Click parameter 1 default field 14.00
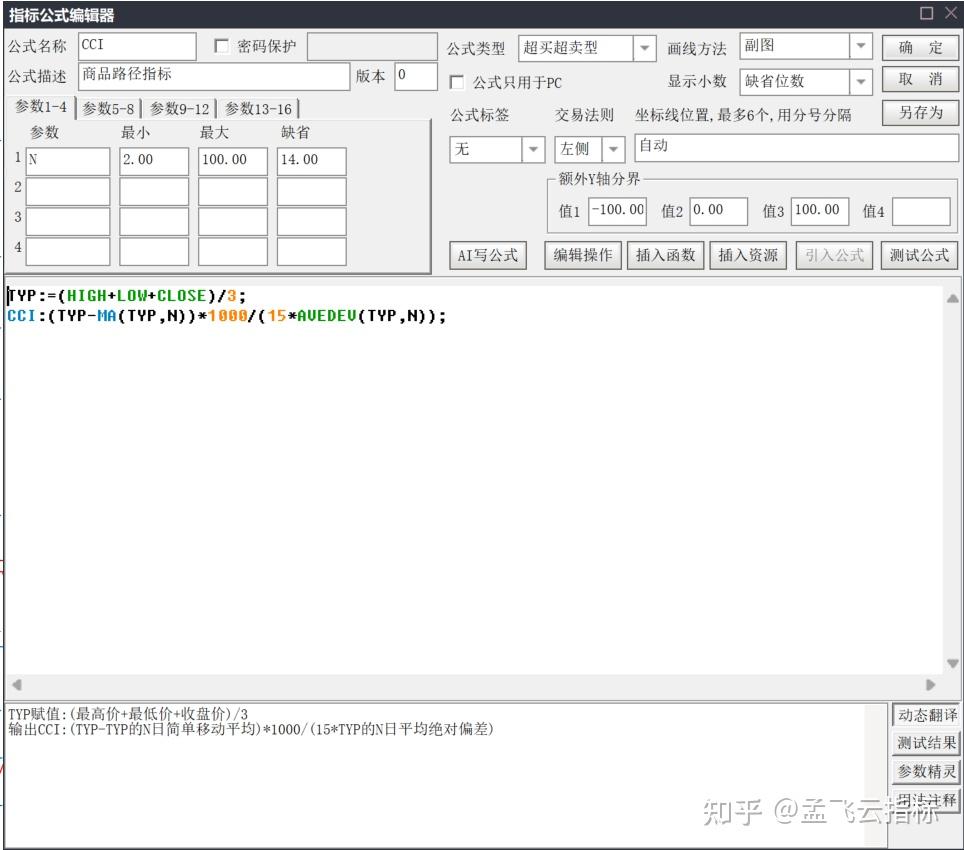 point(311,161)
